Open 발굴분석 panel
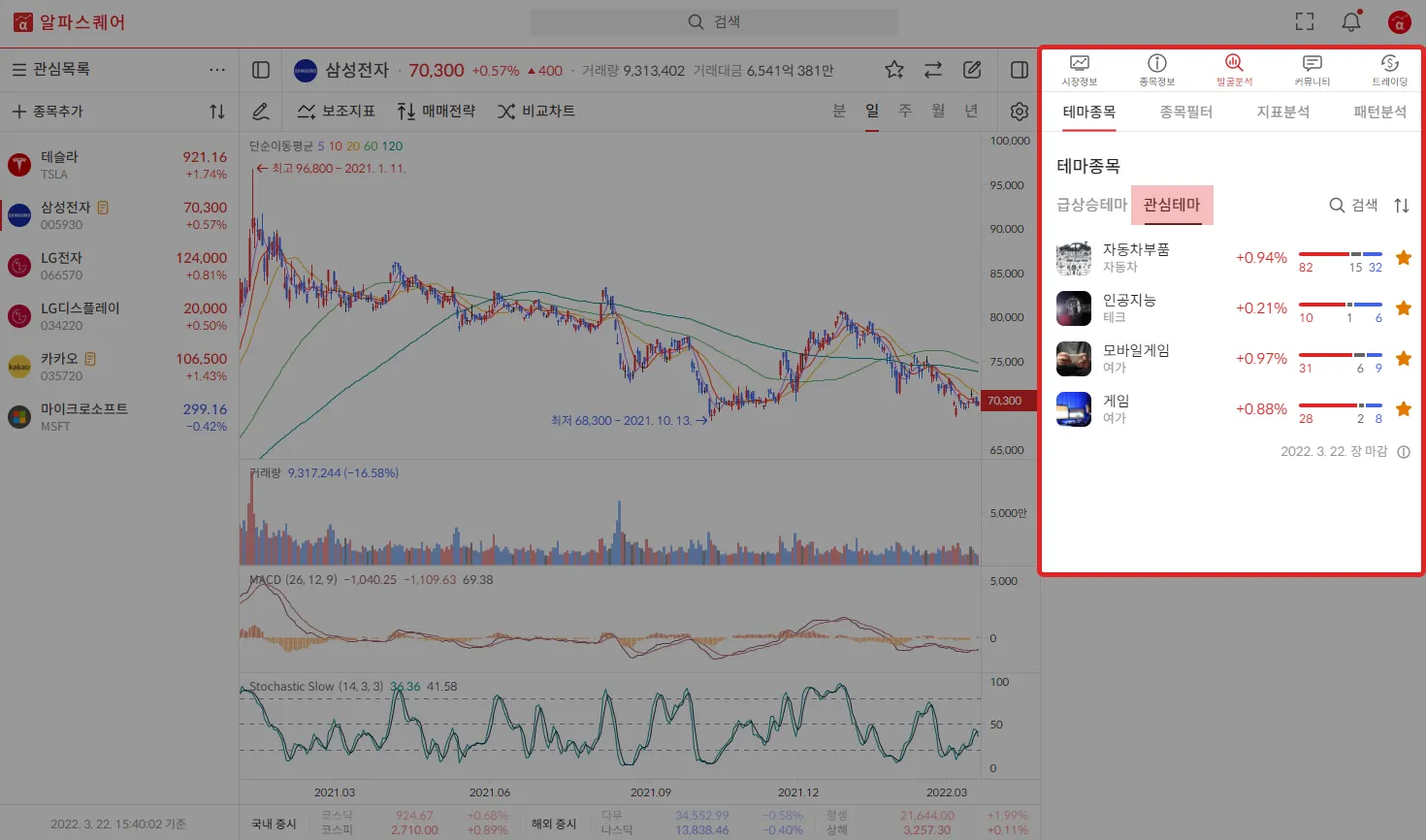Screen dimensions: 1426x840 [x=1235, y=71]
